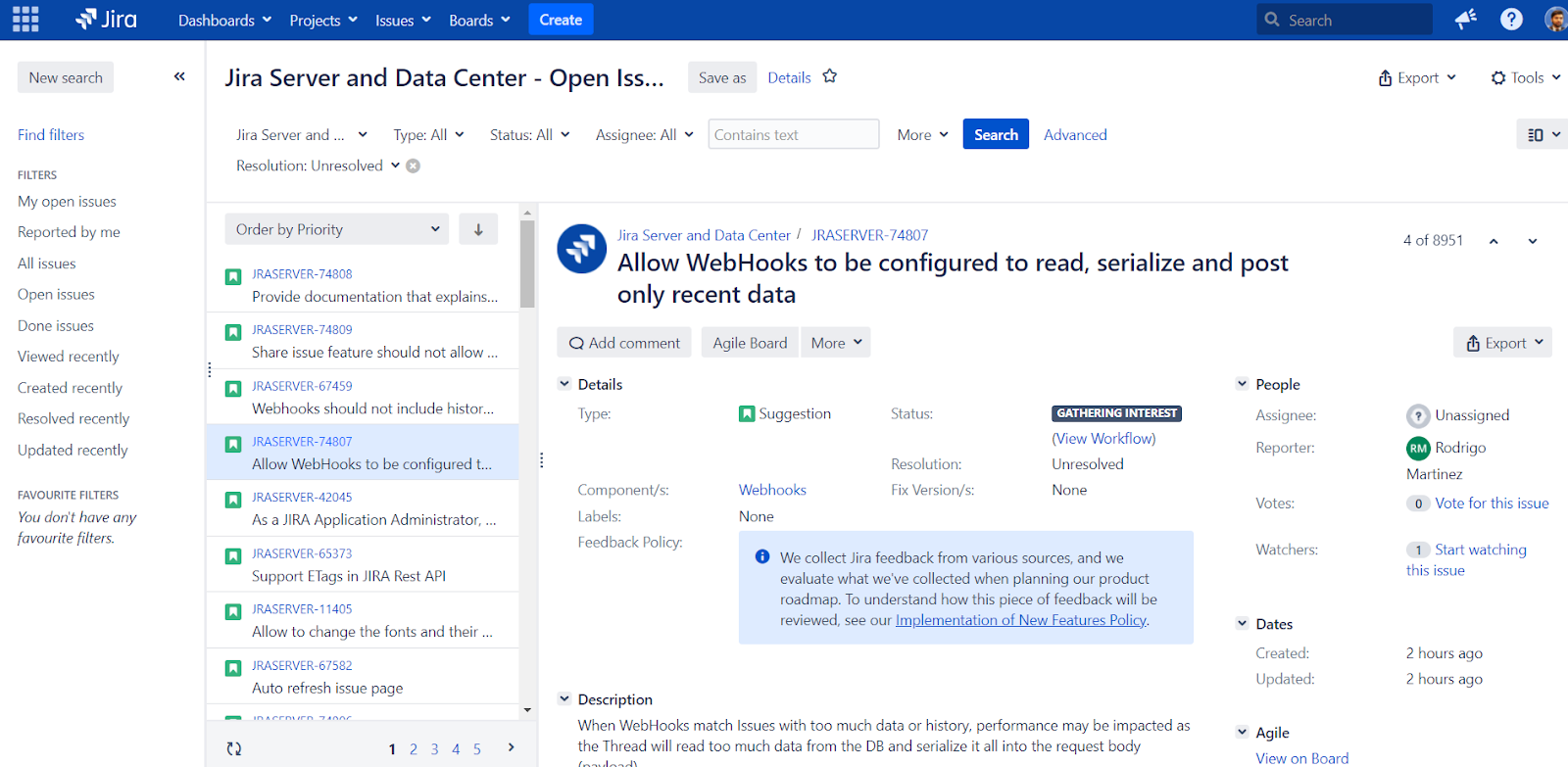Open the Projects menu
The image size is (1568, 767).
click(323, 20)
